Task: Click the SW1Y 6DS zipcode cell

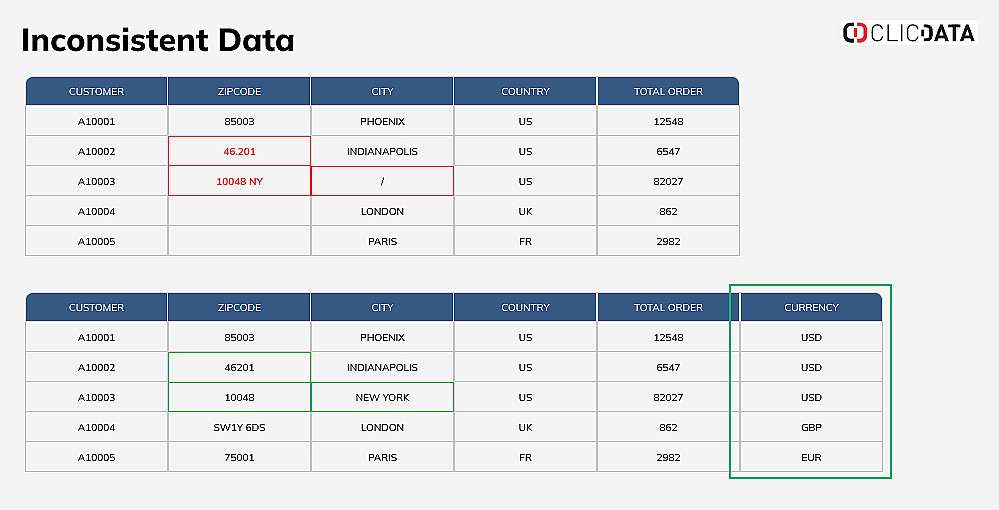Action: [239, 427]
